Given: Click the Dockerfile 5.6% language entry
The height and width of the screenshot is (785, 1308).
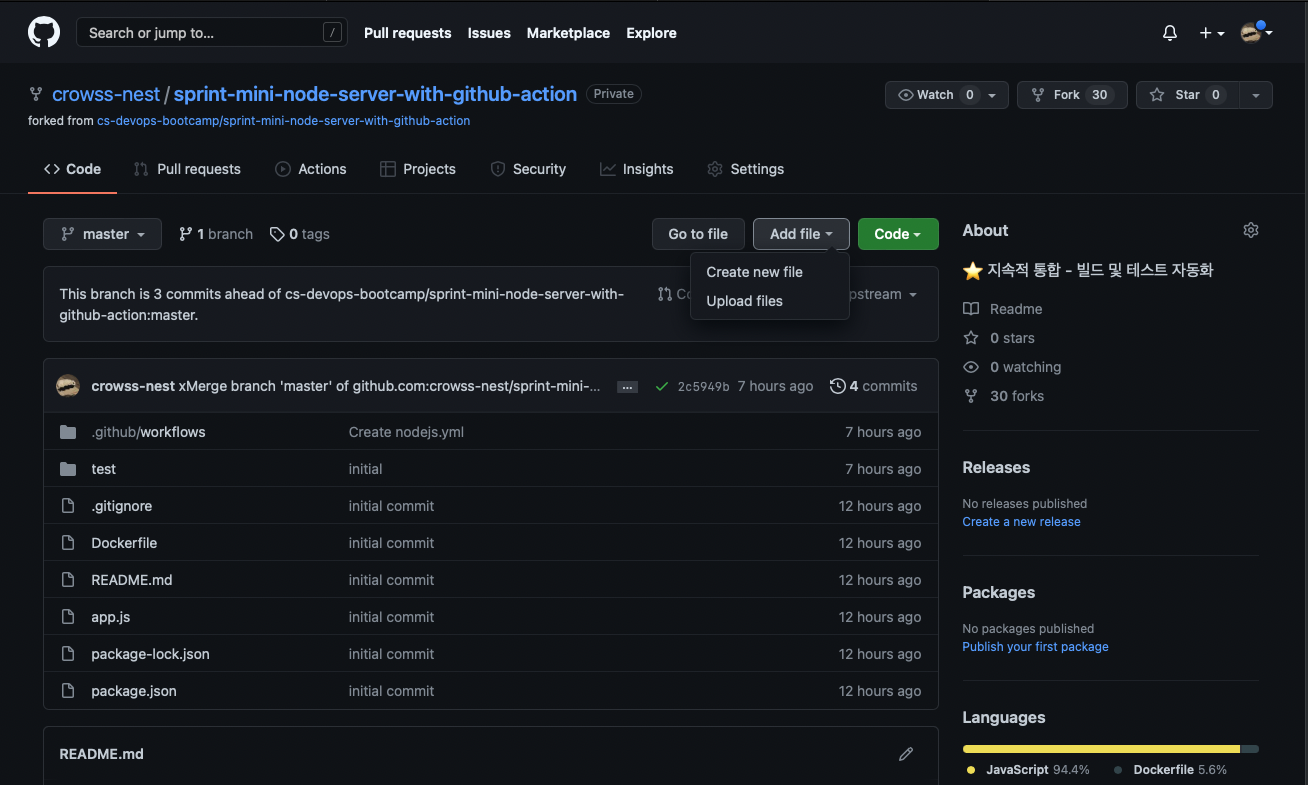Looking at the screenshot, I should pos(1170,770).
